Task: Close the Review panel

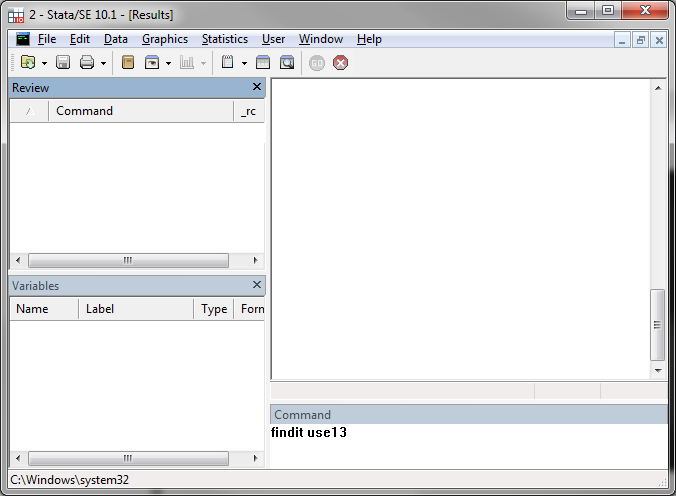Action: (x=257, y=87)
